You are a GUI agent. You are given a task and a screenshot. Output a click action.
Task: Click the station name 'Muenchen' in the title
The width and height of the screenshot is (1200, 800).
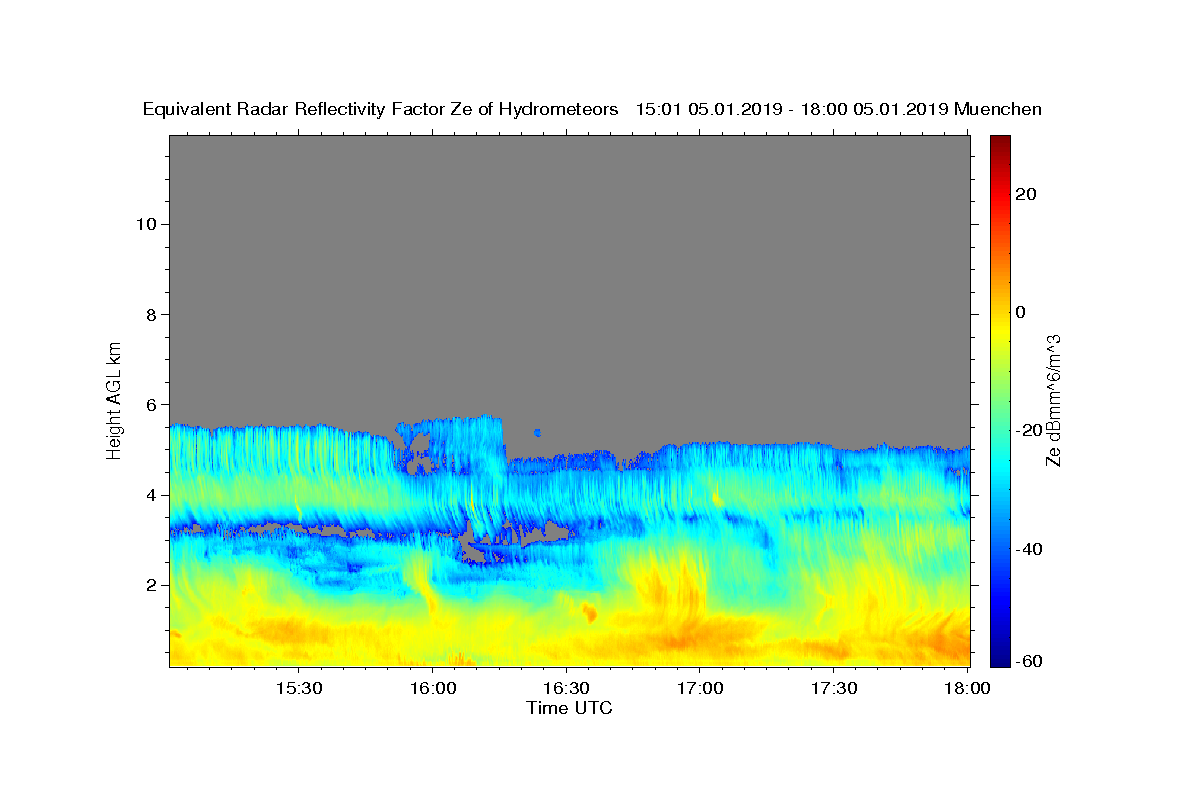999,110
